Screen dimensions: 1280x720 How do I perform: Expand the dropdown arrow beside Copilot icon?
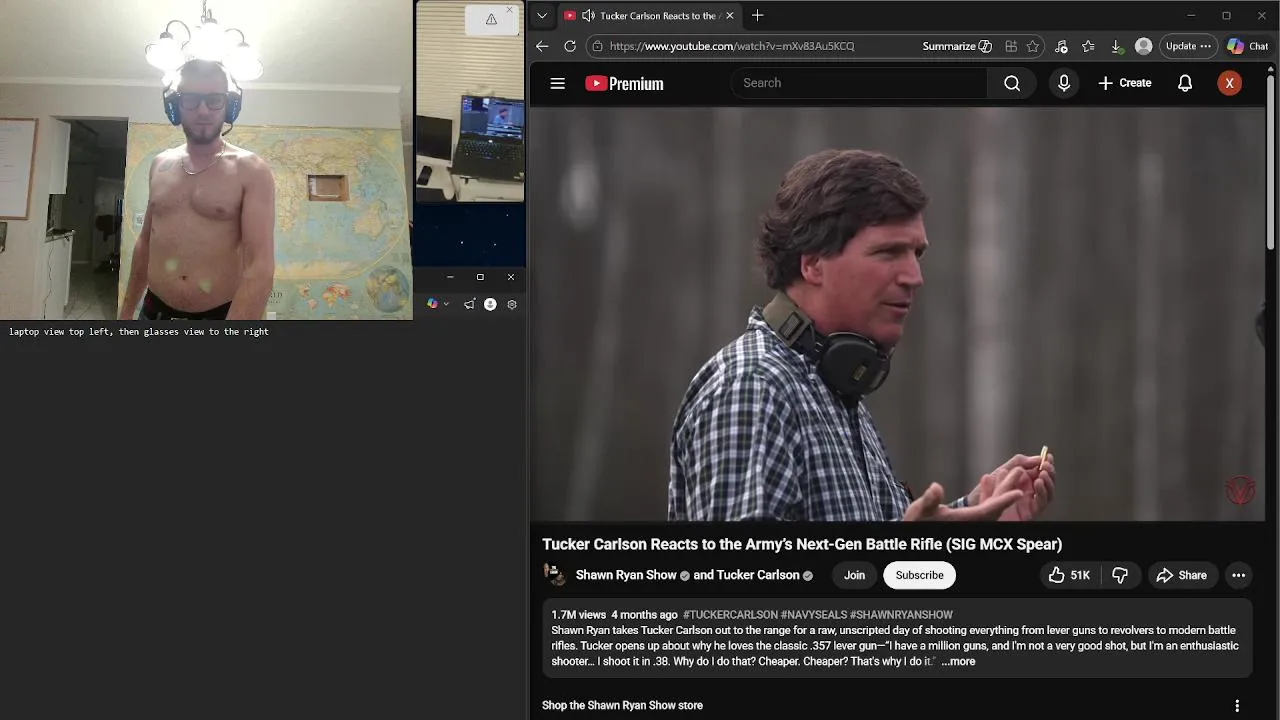pos(446,304)
